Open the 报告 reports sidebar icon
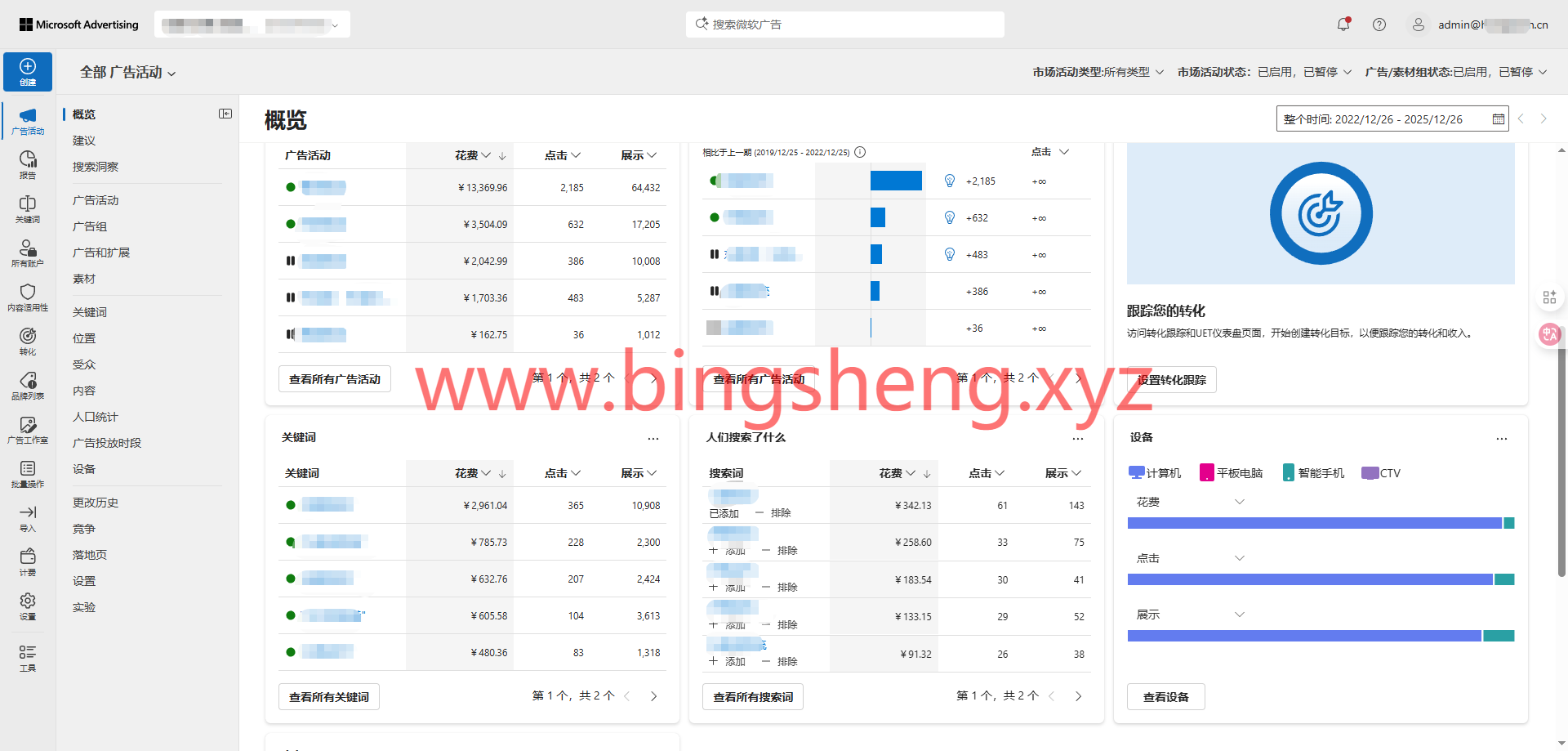The image size is (1568, 751). coord(28,164)
